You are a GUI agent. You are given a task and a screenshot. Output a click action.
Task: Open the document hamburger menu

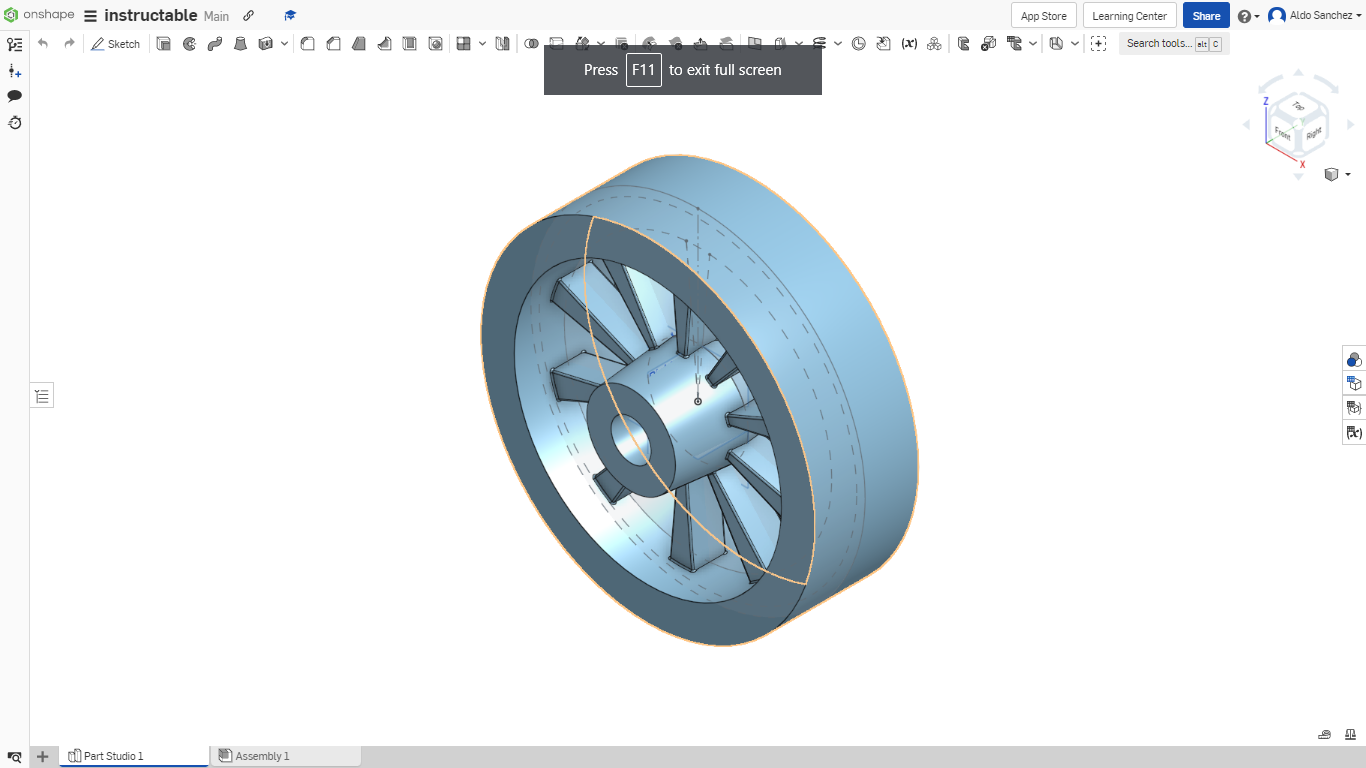point(89,15)
